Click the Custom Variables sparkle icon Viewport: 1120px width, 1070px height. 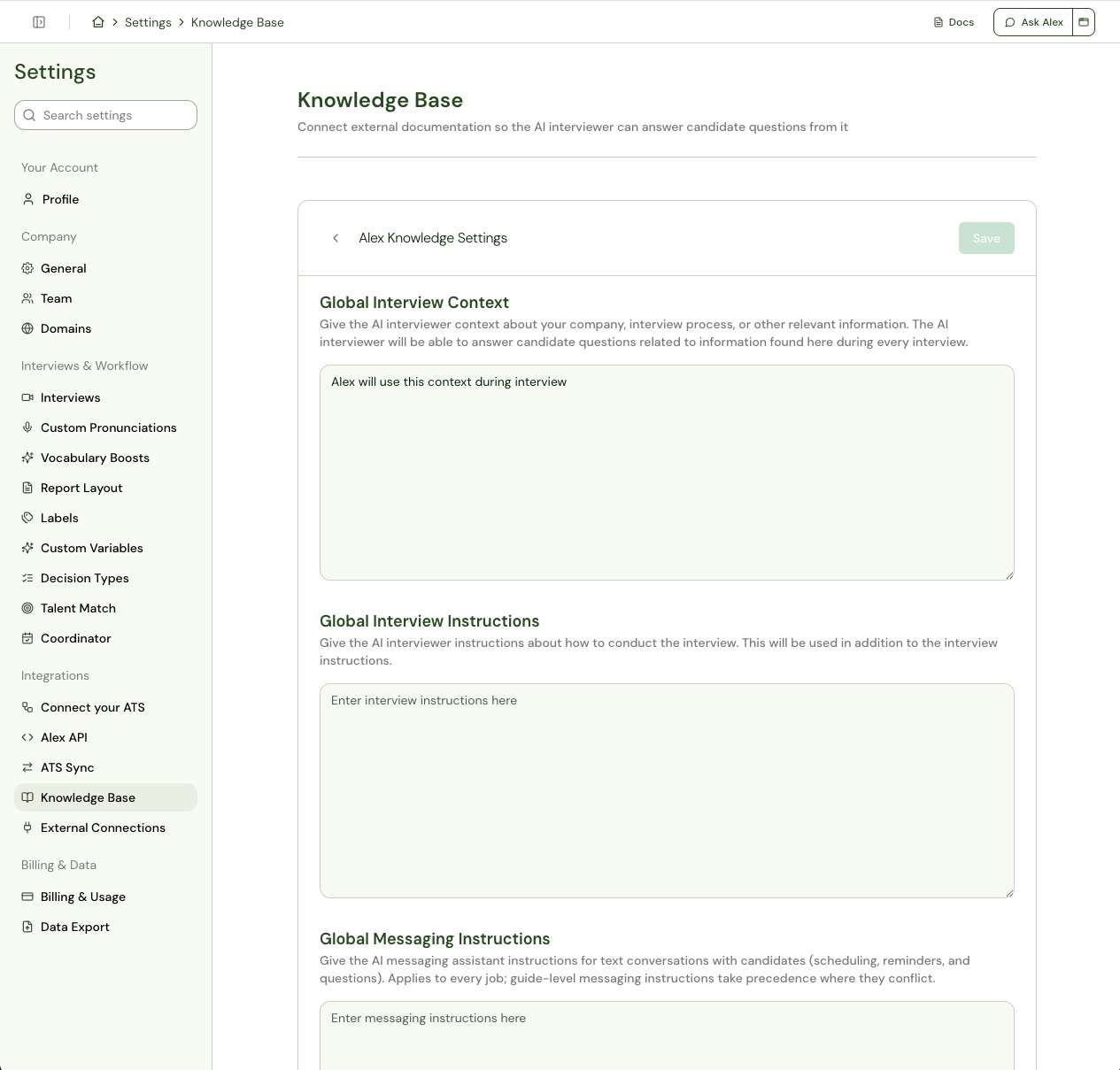(x=27, y=548)
